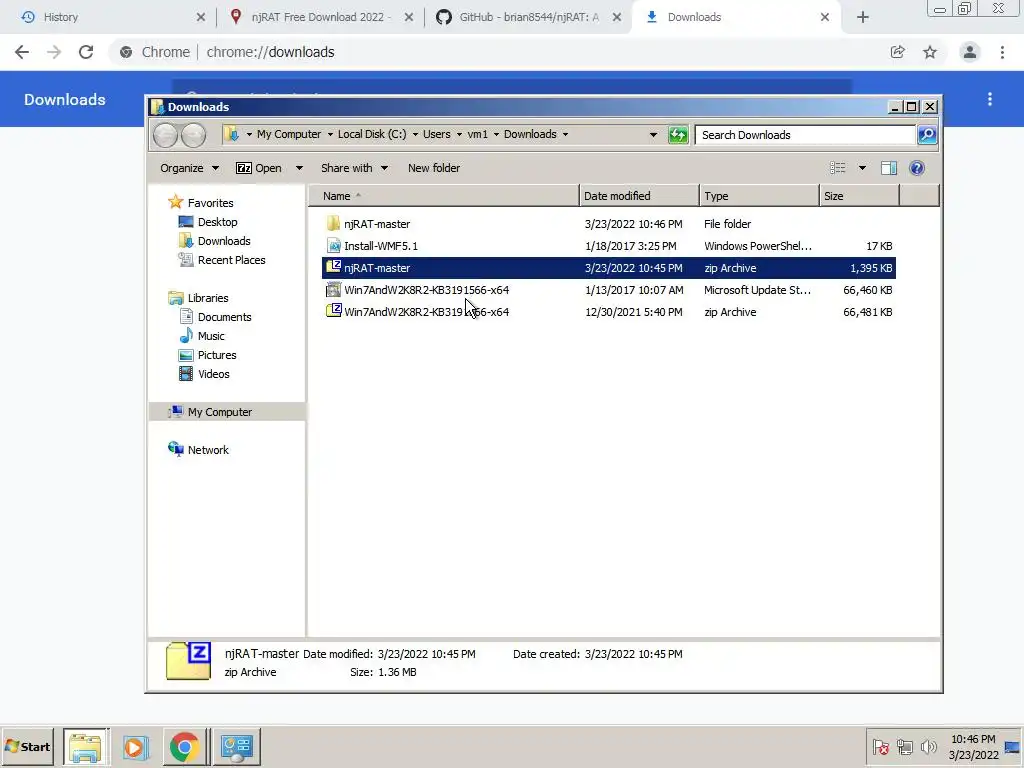Expand the arrow after Users breadcrumb
Viewport: 1024px width, 768px height.
[x=460, y=135]
